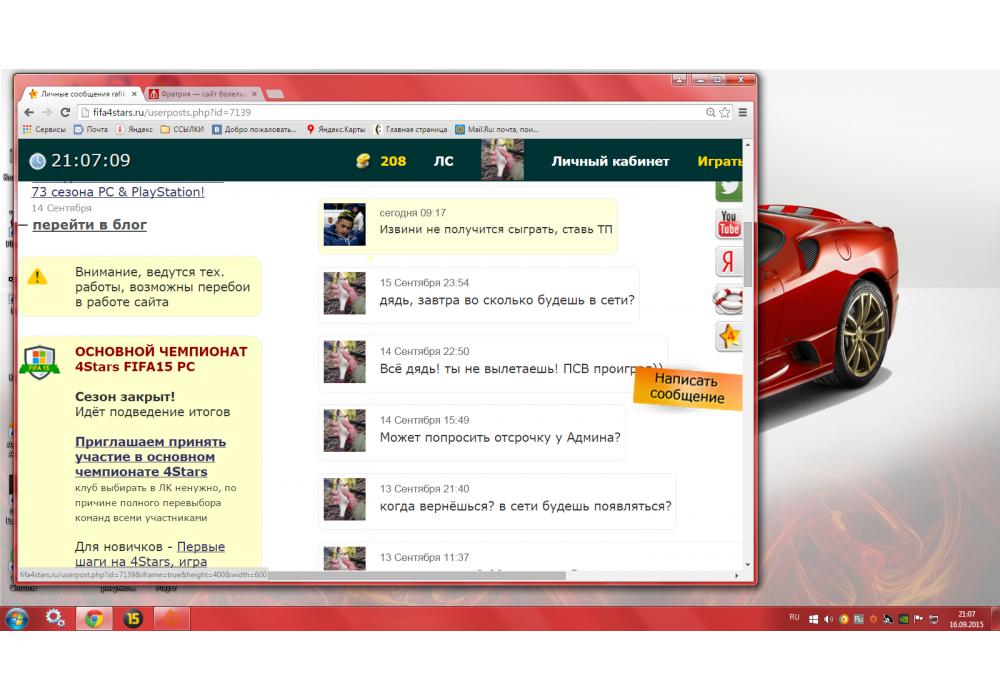Open the Windows Start menu

coord(17,618)
